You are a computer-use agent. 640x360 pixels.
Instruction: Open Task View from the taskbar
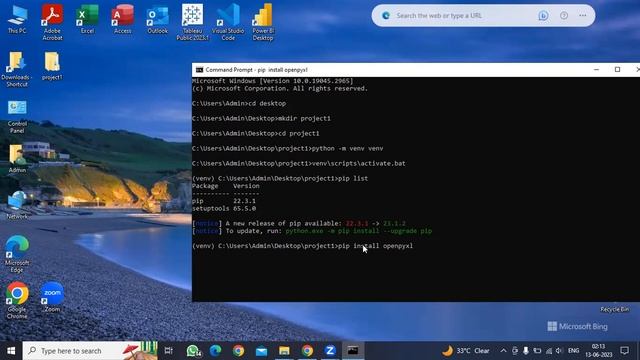point(169,351)
